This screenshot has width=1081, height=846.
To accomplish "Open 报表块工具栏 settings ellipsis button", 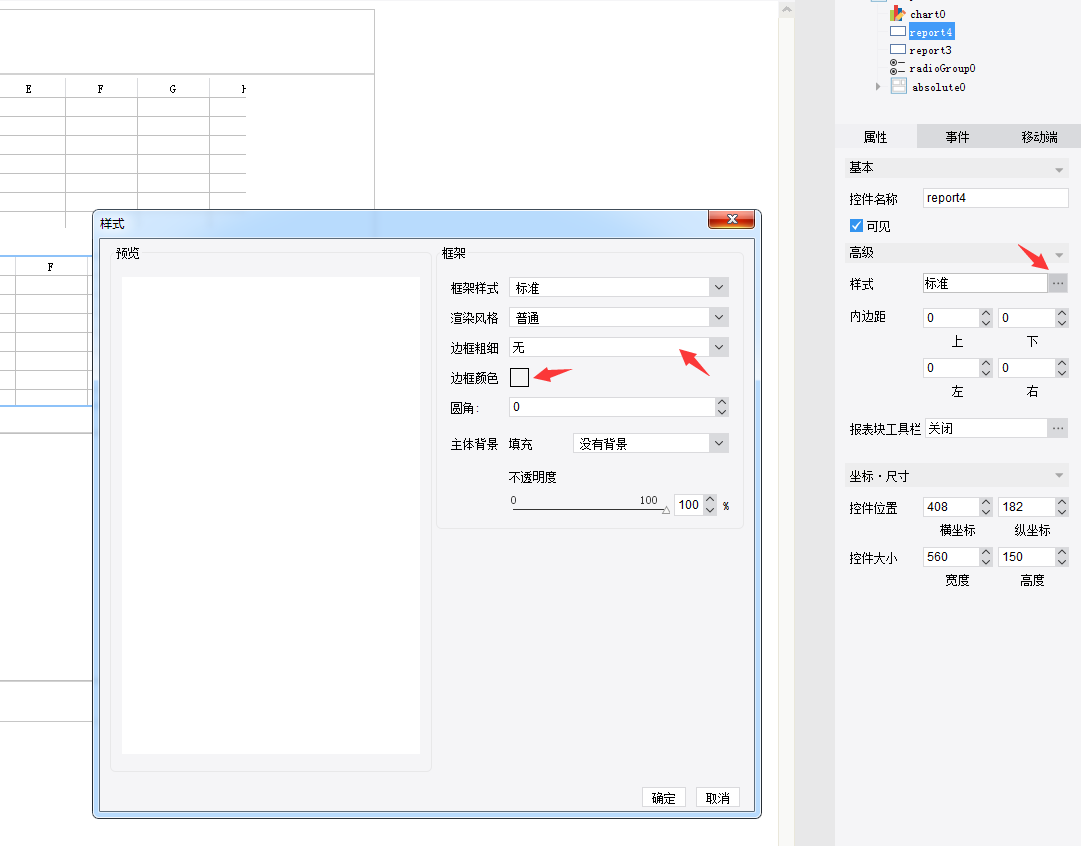I will [x=1058, y=428].
